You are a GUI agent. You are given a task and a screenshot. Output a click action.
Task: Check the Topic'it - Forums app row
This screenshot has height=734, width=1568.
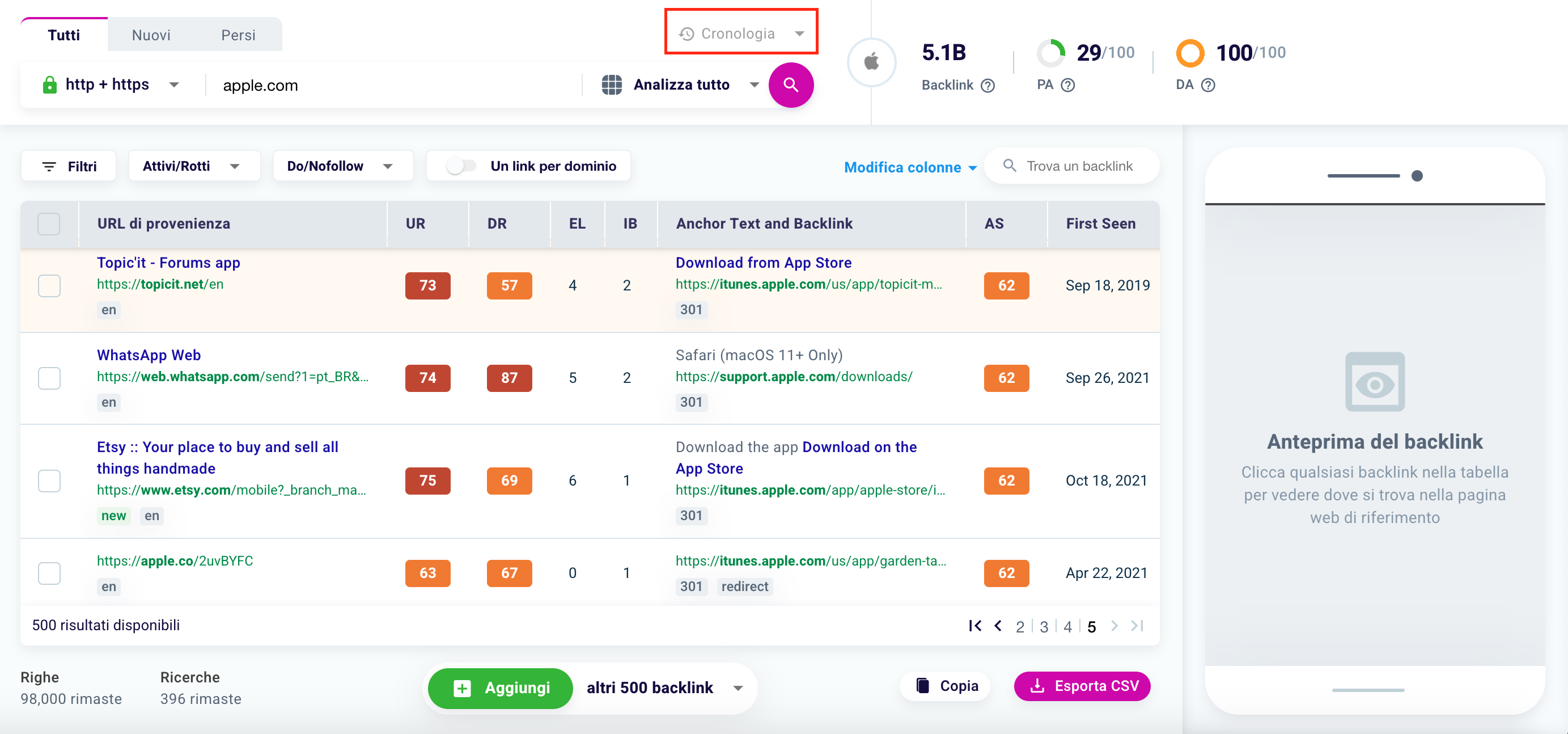coord(49,285)
